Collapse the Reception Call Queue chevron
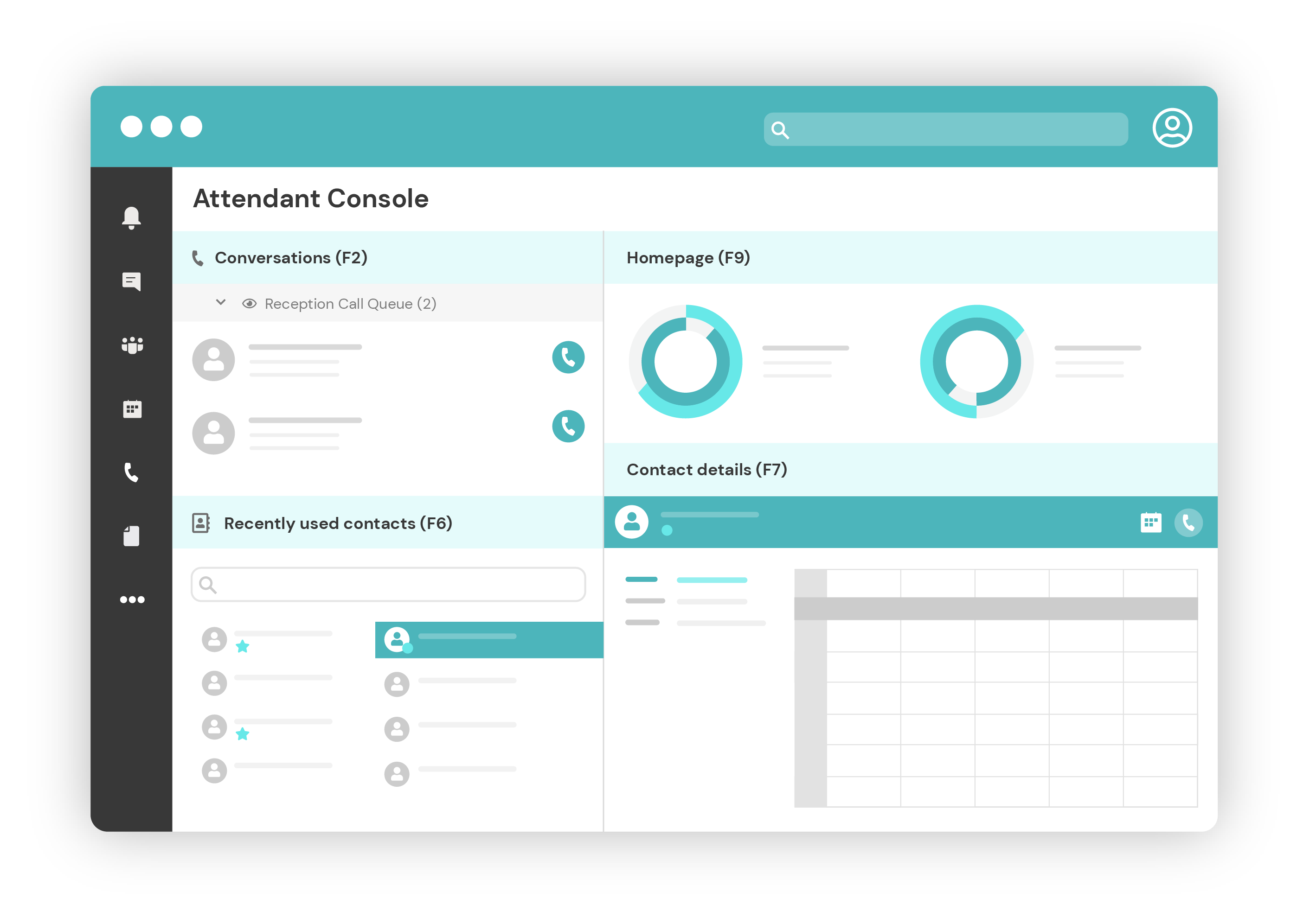 pos(221,303)
